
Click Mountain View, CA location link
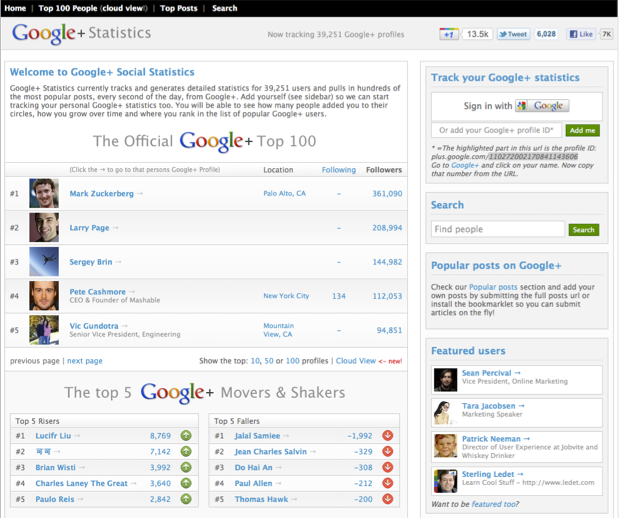279,330
